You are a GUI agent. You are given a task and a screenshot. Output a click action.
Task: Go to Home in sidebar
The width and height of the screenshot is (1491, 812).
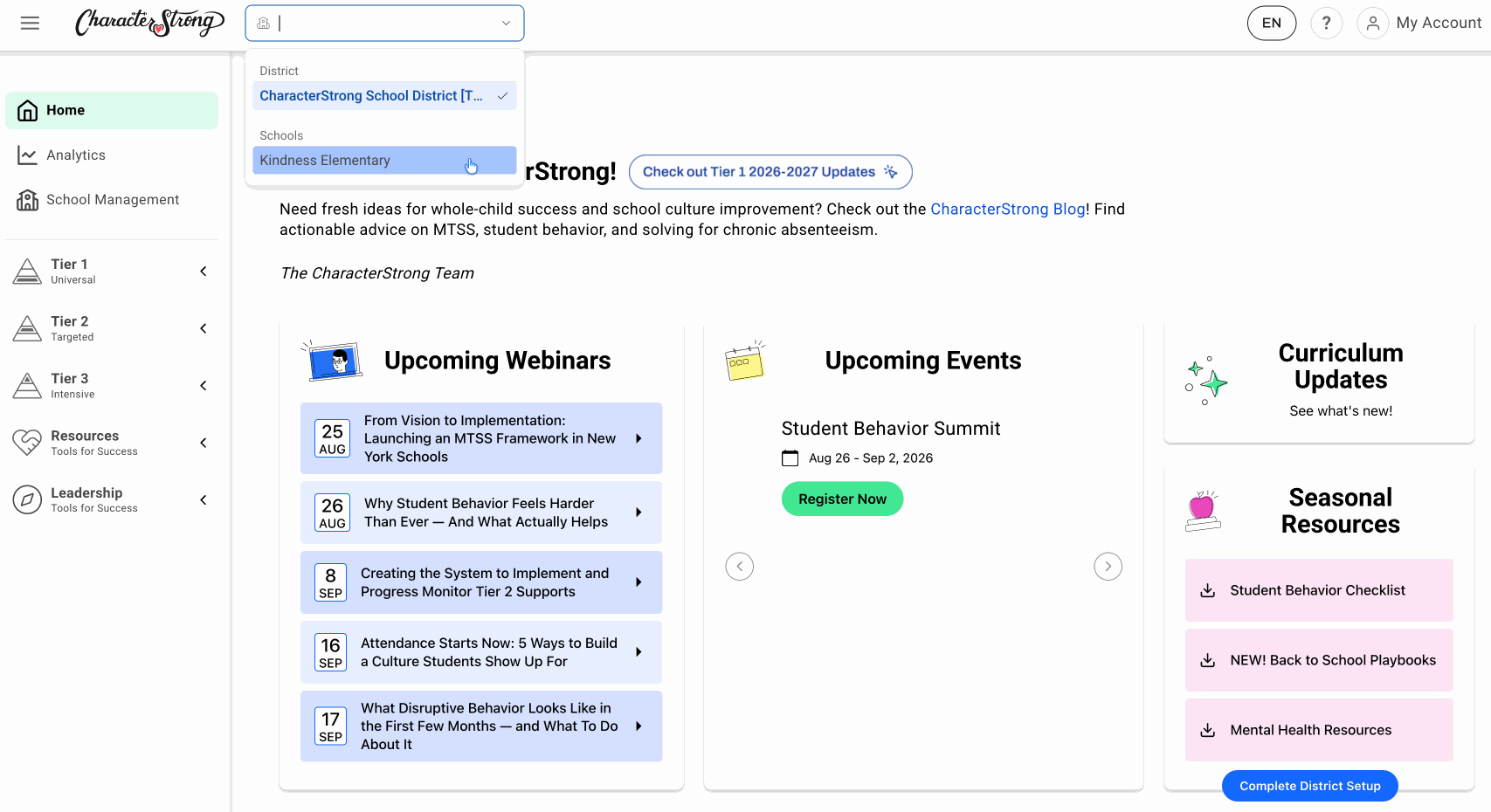pos(112,111)
